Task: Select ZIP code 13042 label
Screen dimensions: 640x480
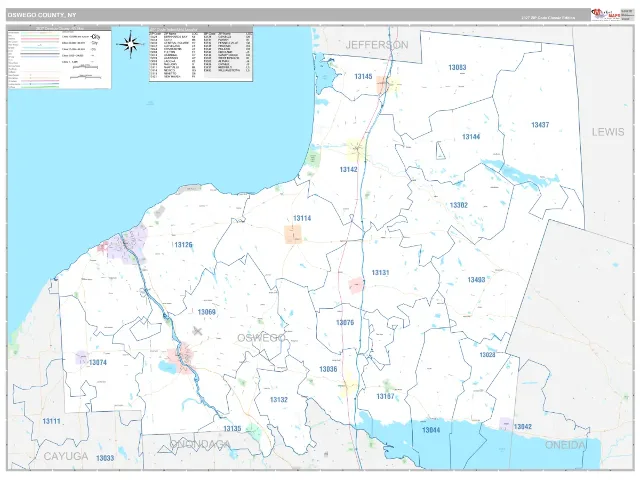Action: (x=523, y=427)
